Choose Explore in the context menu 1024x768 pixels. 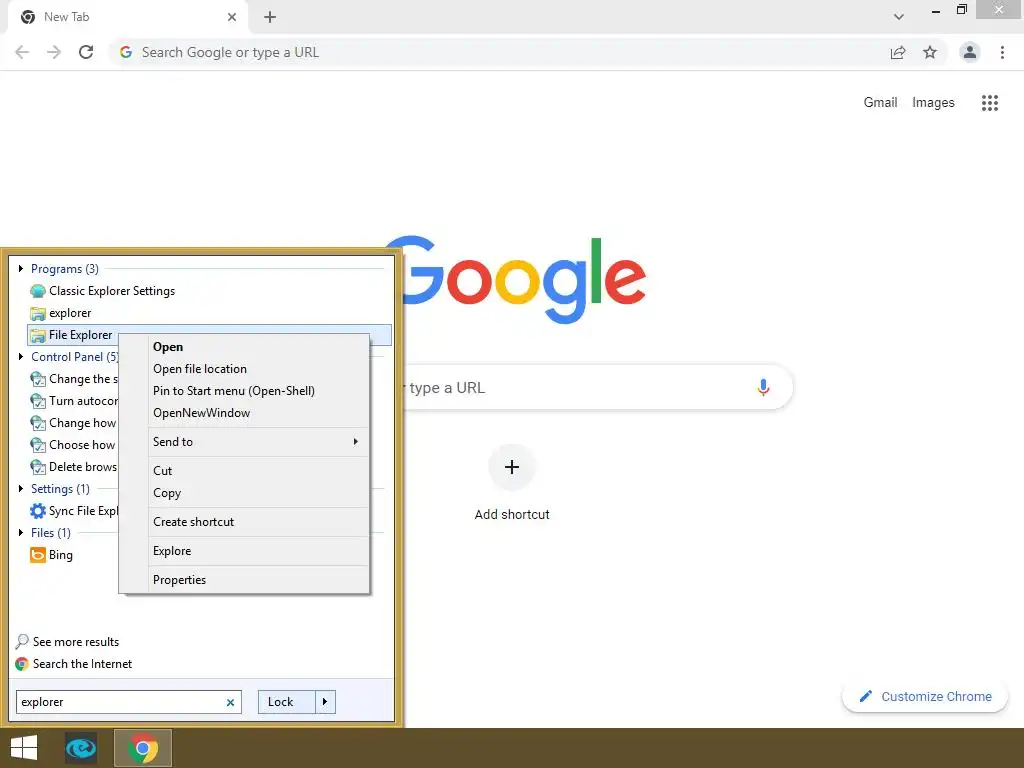246,551
